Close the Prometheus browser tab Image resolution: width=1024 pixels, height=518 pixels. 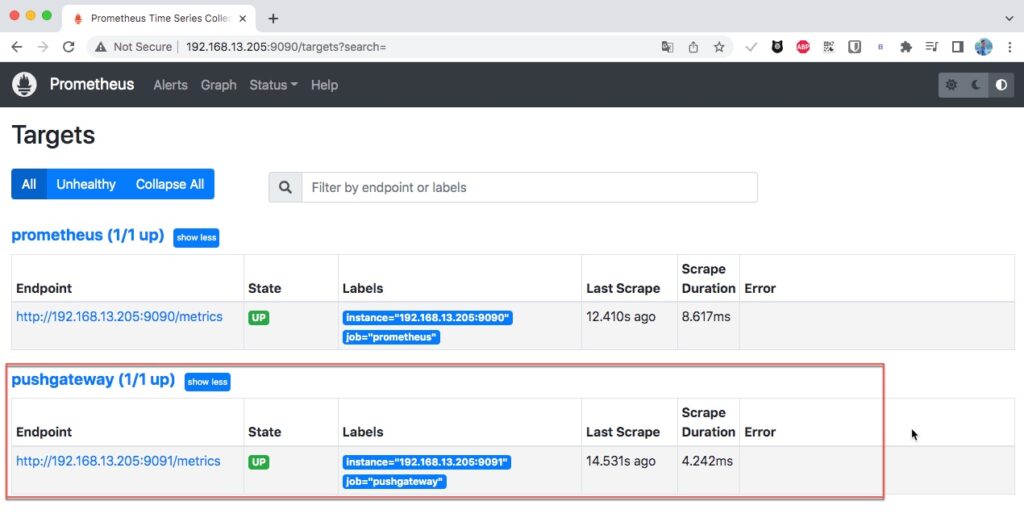[243, 18]
